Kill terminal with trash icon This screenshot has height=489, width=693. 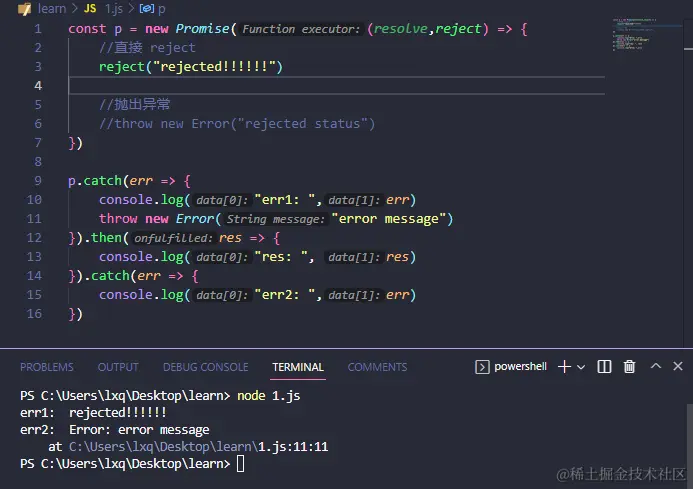click(x=629, y=367)
